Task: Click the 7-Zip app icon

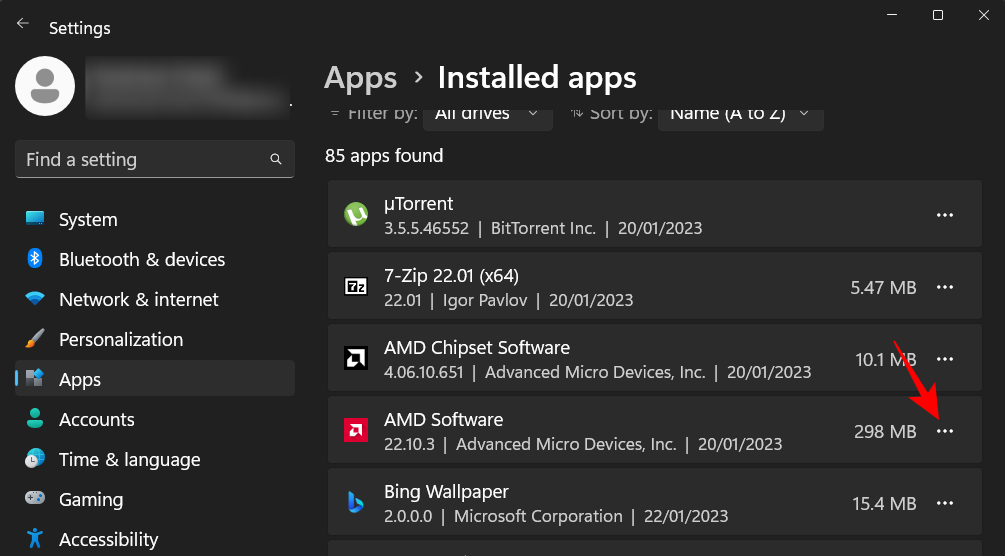Action: [355, 287]
